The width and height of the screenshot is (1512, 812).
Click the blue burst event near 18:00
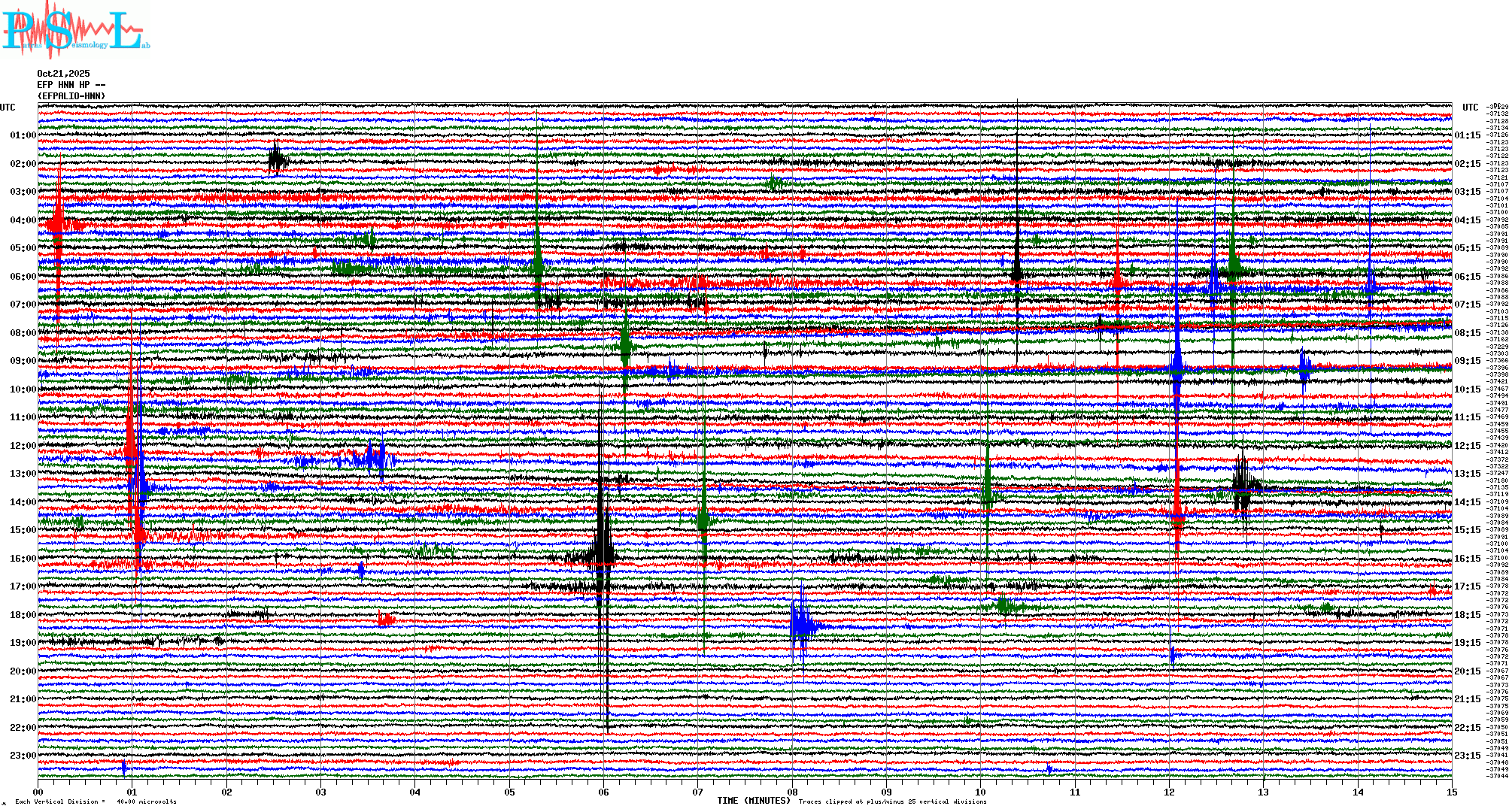(801, 624)
